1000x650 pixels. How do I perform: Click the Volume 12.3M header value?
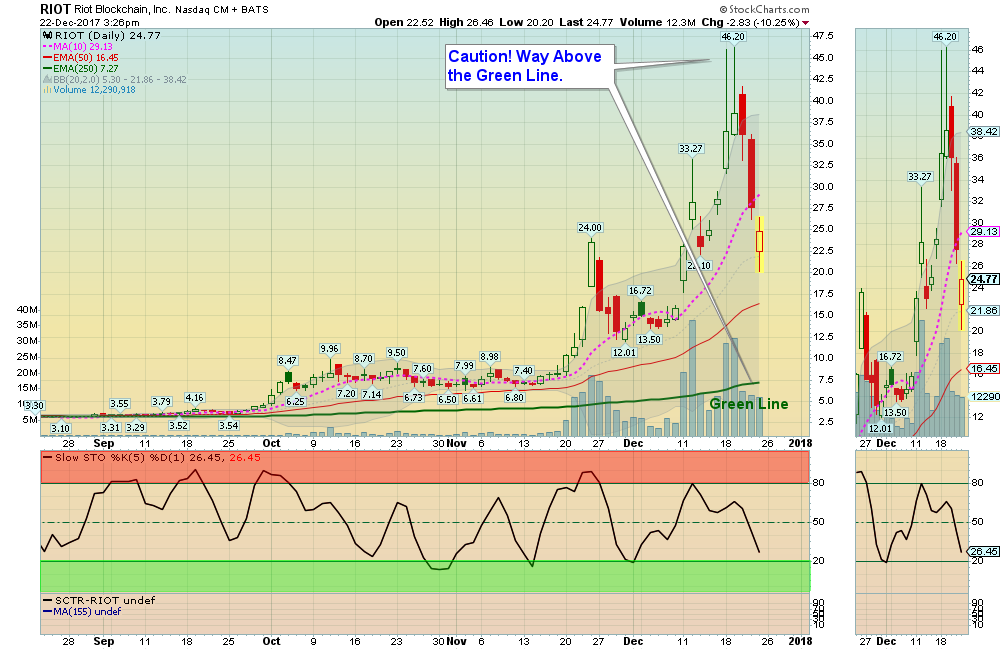pos(658,22)
